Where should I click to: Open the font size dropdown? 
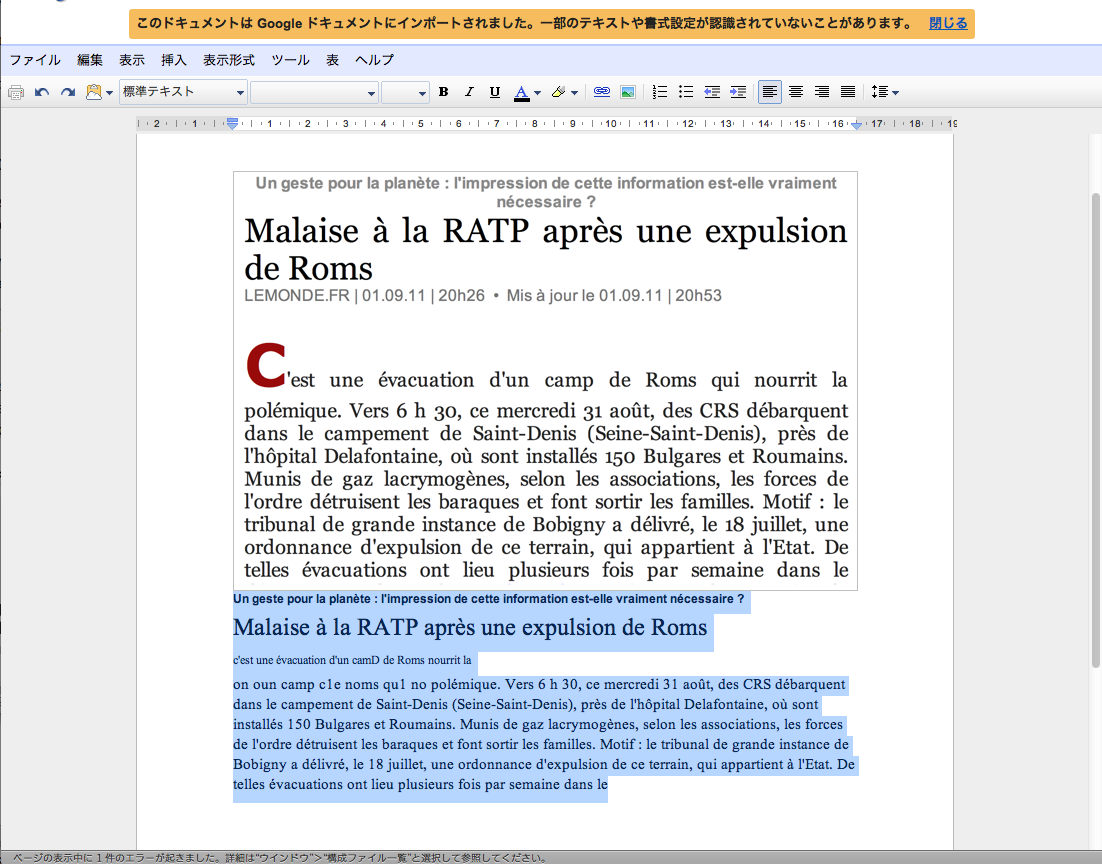[x=405, y=92]
